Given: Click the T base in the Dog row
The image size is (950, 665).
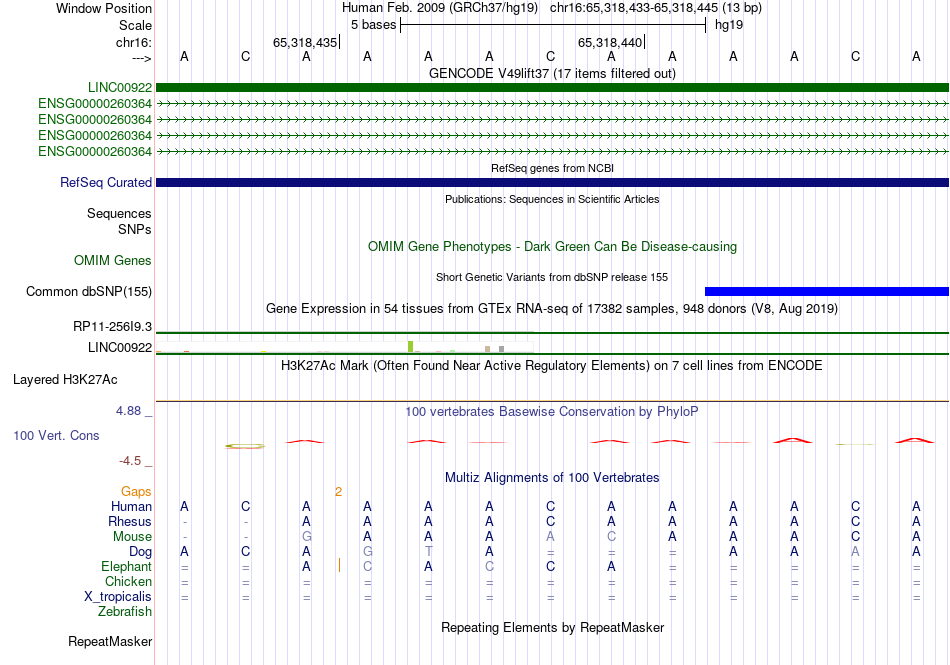Looking at the screenshot, I should pos(428,552).
